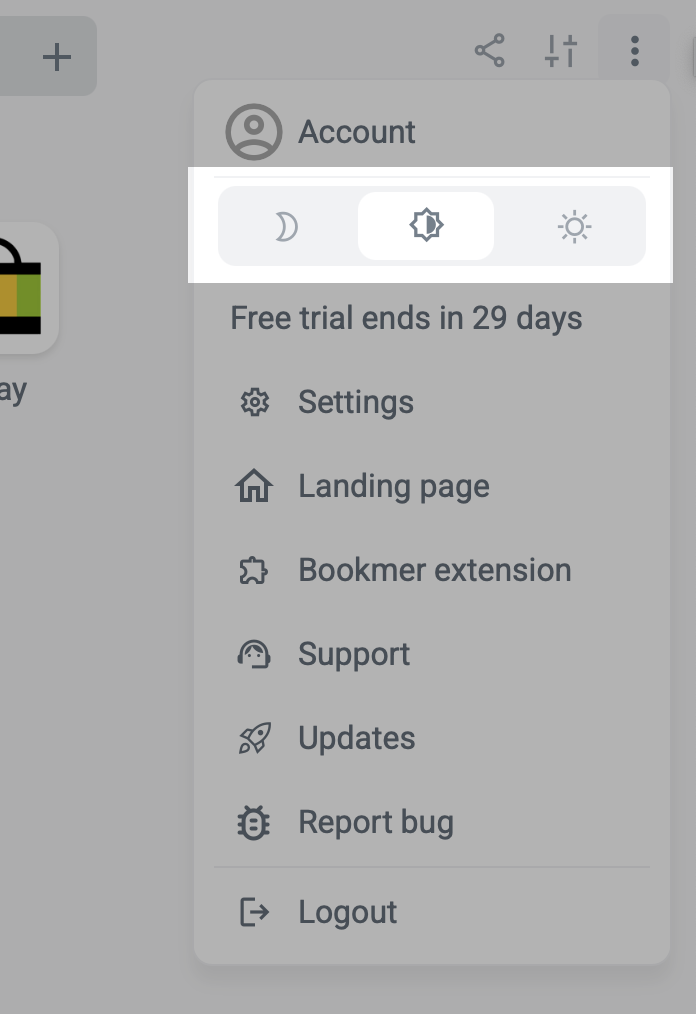Image resolution: width=696 pixels, height=1014 pixels.
Task: Click the Bookmer extension puzzle icon
Action: tap(254, 571)
